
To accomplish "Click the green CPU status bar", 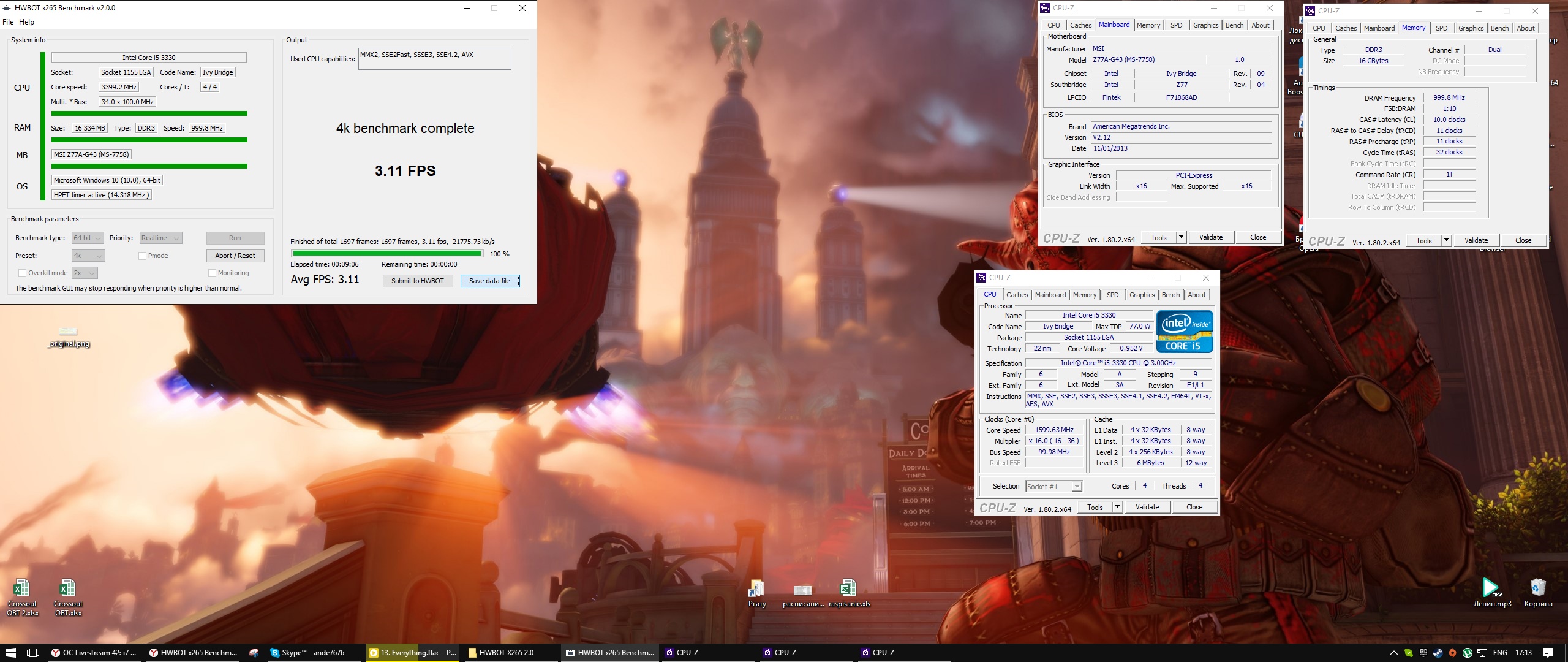I will pyautogui.click(x=149, y=113).
